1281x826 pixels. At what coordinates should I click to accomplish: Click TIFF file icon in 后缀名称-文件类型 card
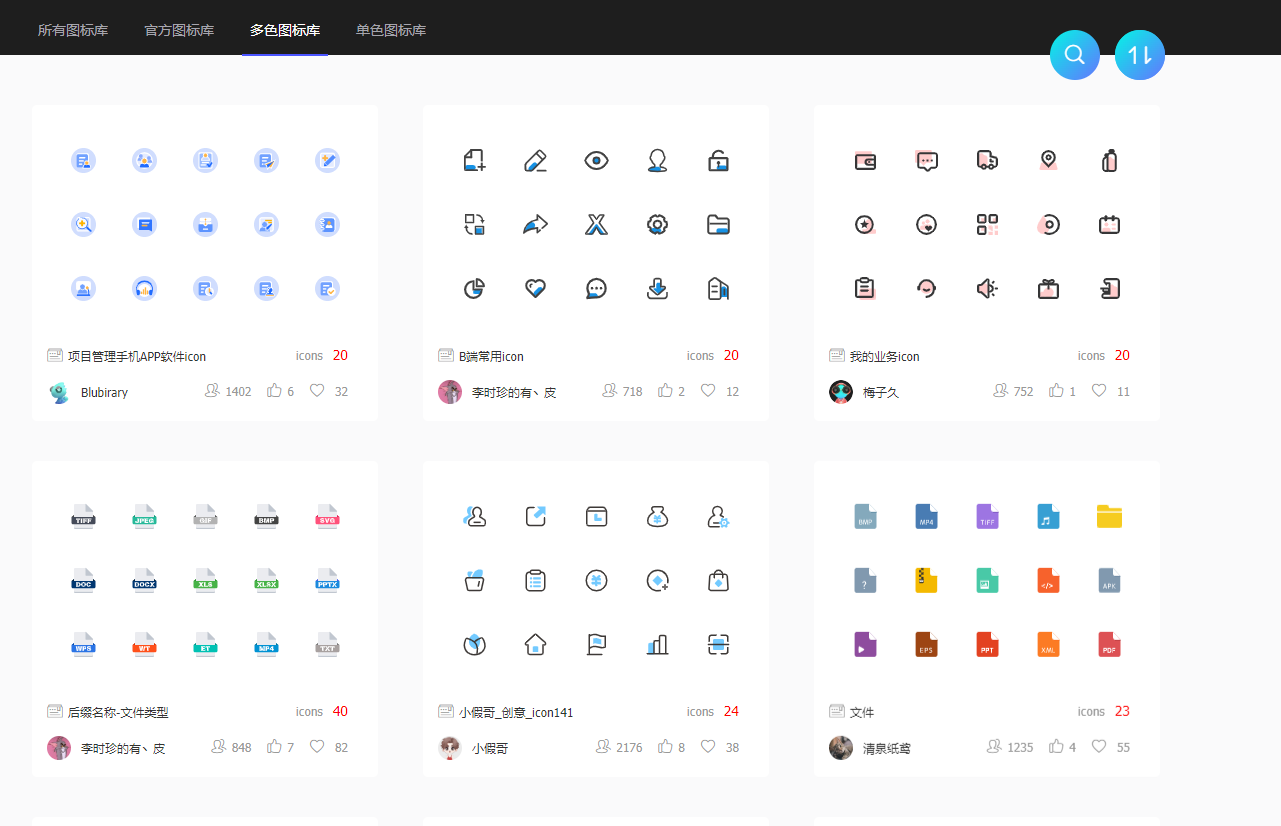(x=83, y=516)
